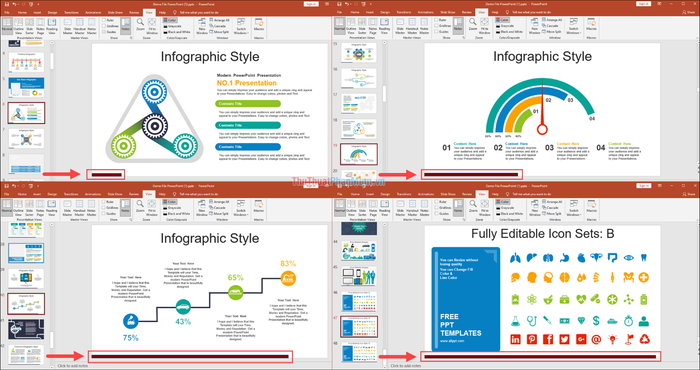The width and height of the screenshot is (700, 370).
Task: Open Slide Sorter in bottom-left window
Action: pos(29,208)
